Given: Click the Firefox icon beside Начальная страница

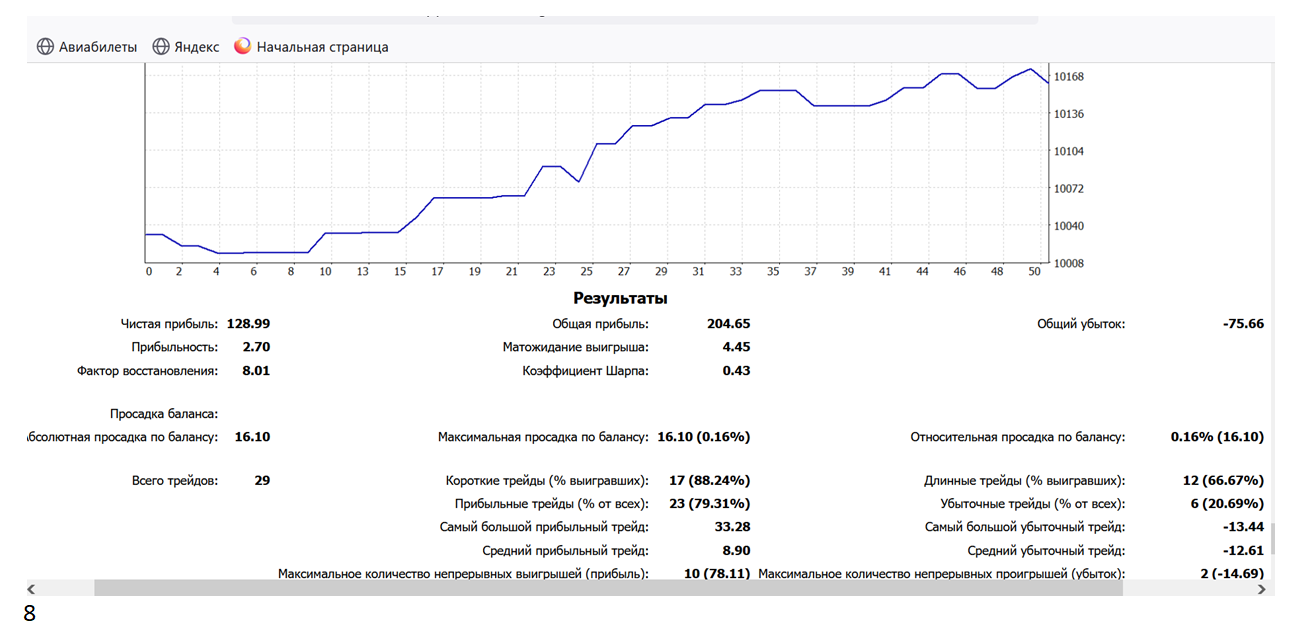Looking at the screenshot, I should click(242, 47).
